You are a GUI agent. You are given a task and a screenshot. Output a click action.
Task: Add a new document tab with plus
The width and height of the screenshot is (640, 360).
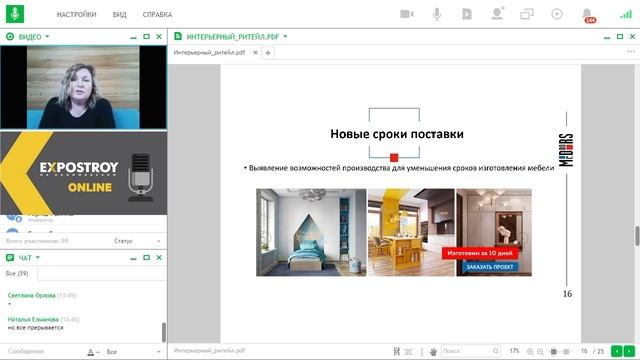[268, 53]
